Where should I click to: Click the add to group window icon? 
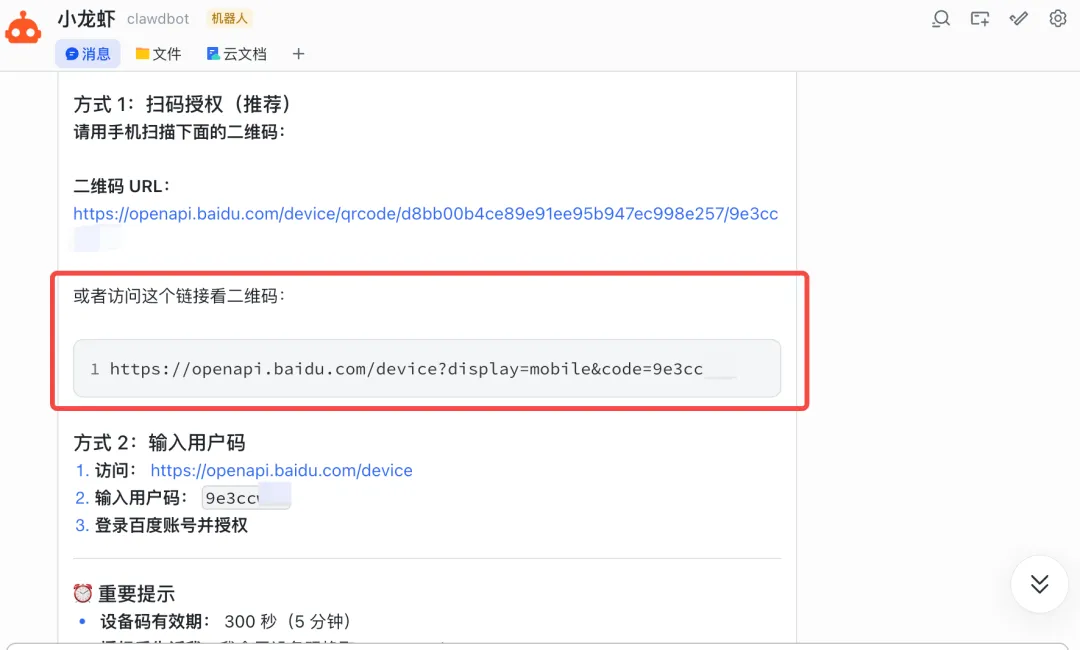(x=979, y=19)
